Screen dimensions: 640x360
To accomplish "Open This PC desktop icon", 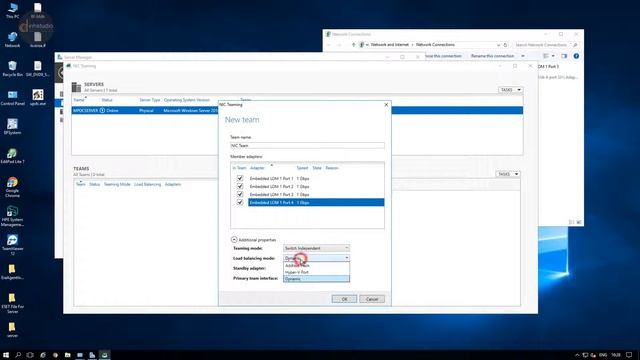I will 12,10.
